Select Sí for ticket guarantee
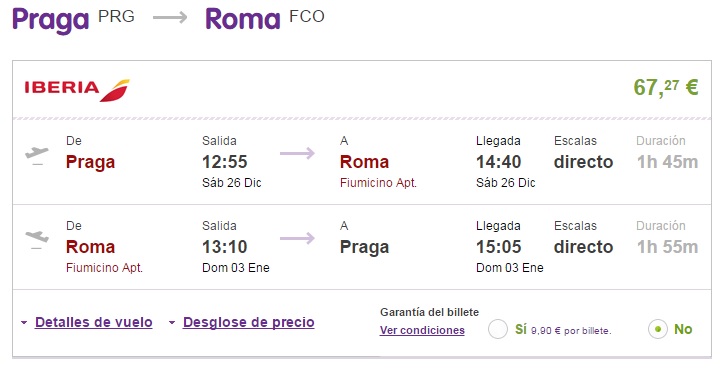Viewport: 724px width, 372px height. [x=498, y=329]
